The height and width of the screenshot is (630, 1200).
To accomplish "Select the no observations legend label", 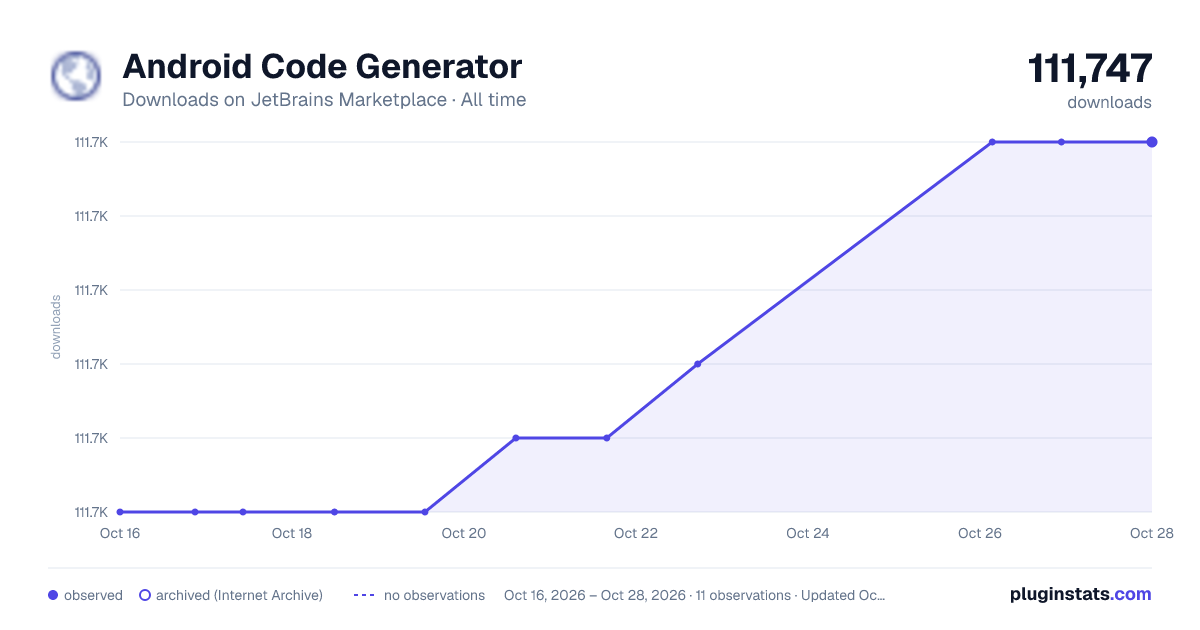I will point(434,595).
